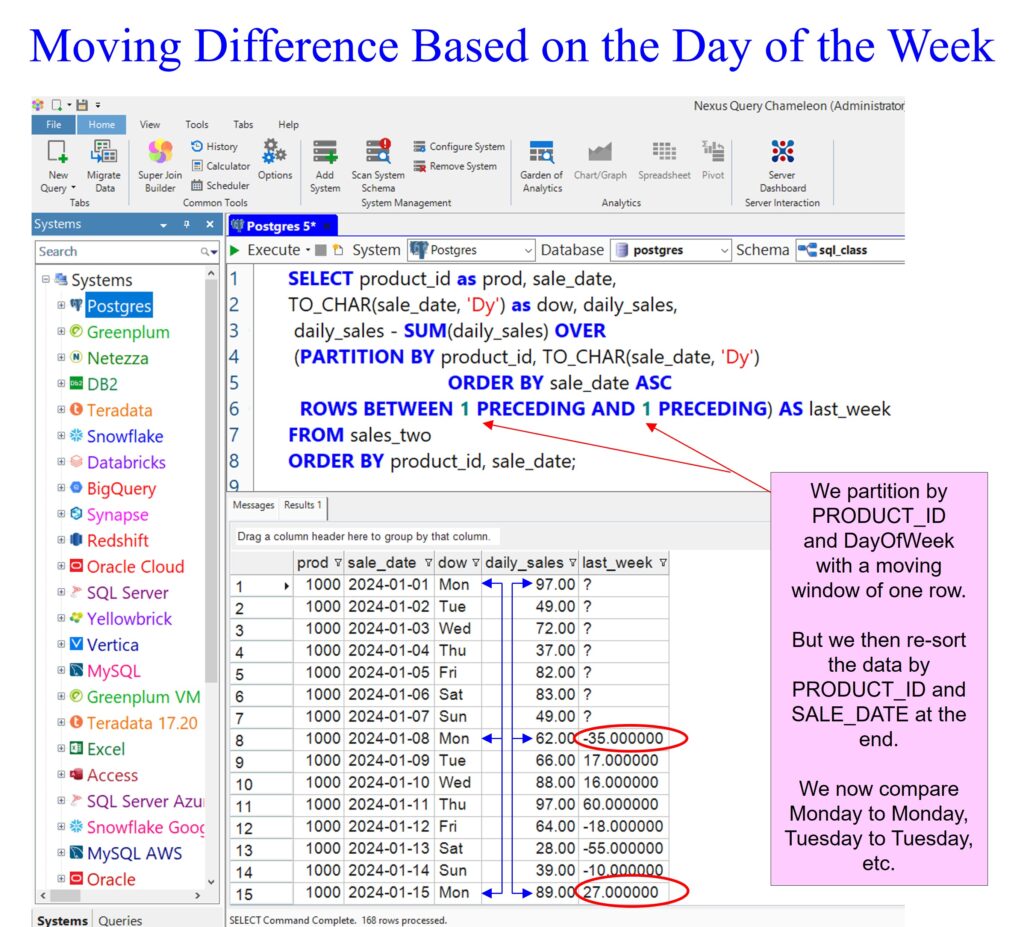Screen dimensions: 1024x927
Task: Expand the Teradata tree node
Action: coord(62,410)
